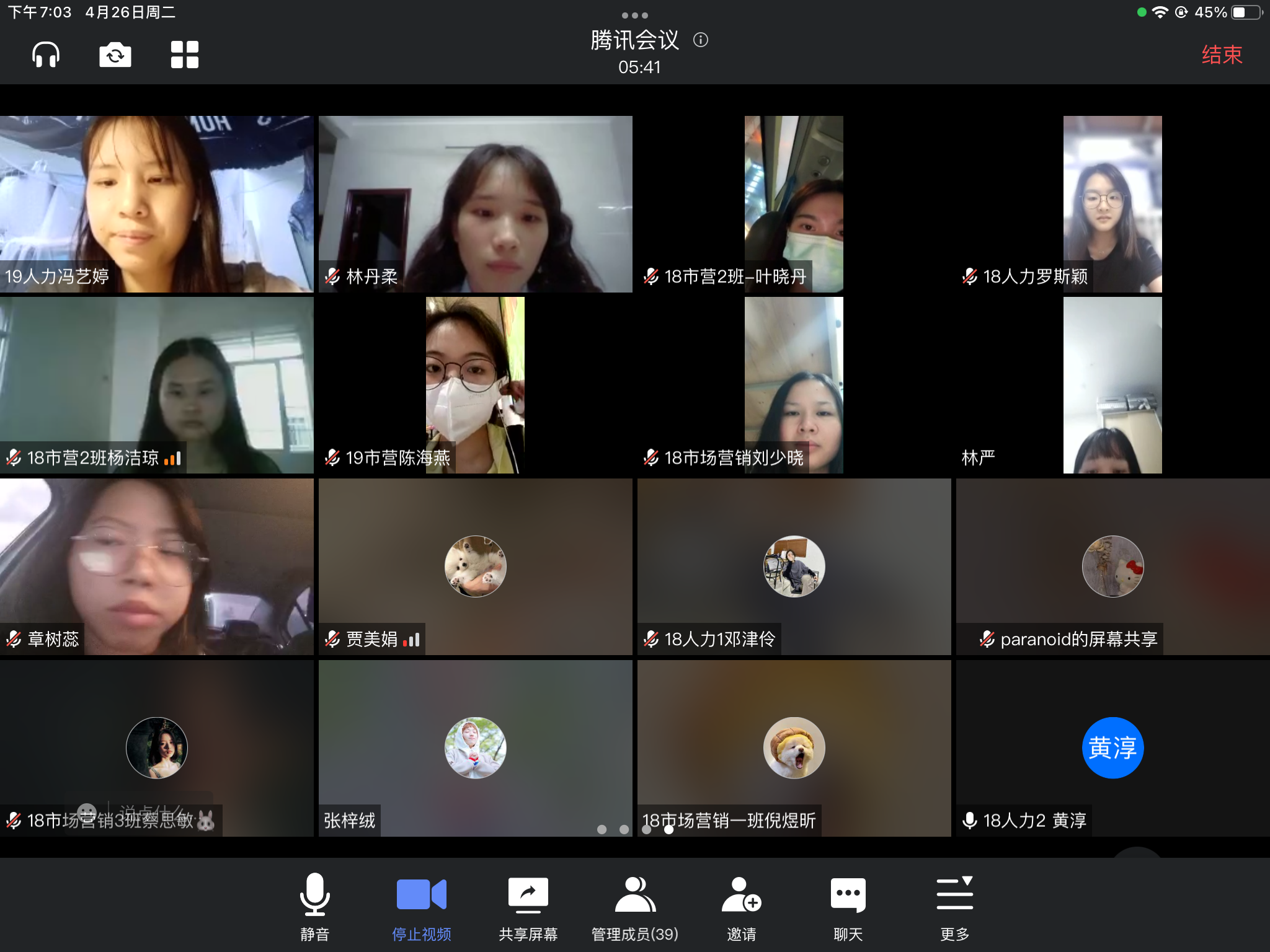Viewport: 1270px width, 952px height.
Task: Tap the status bar time 下午7:03
Action: (40, 12)
